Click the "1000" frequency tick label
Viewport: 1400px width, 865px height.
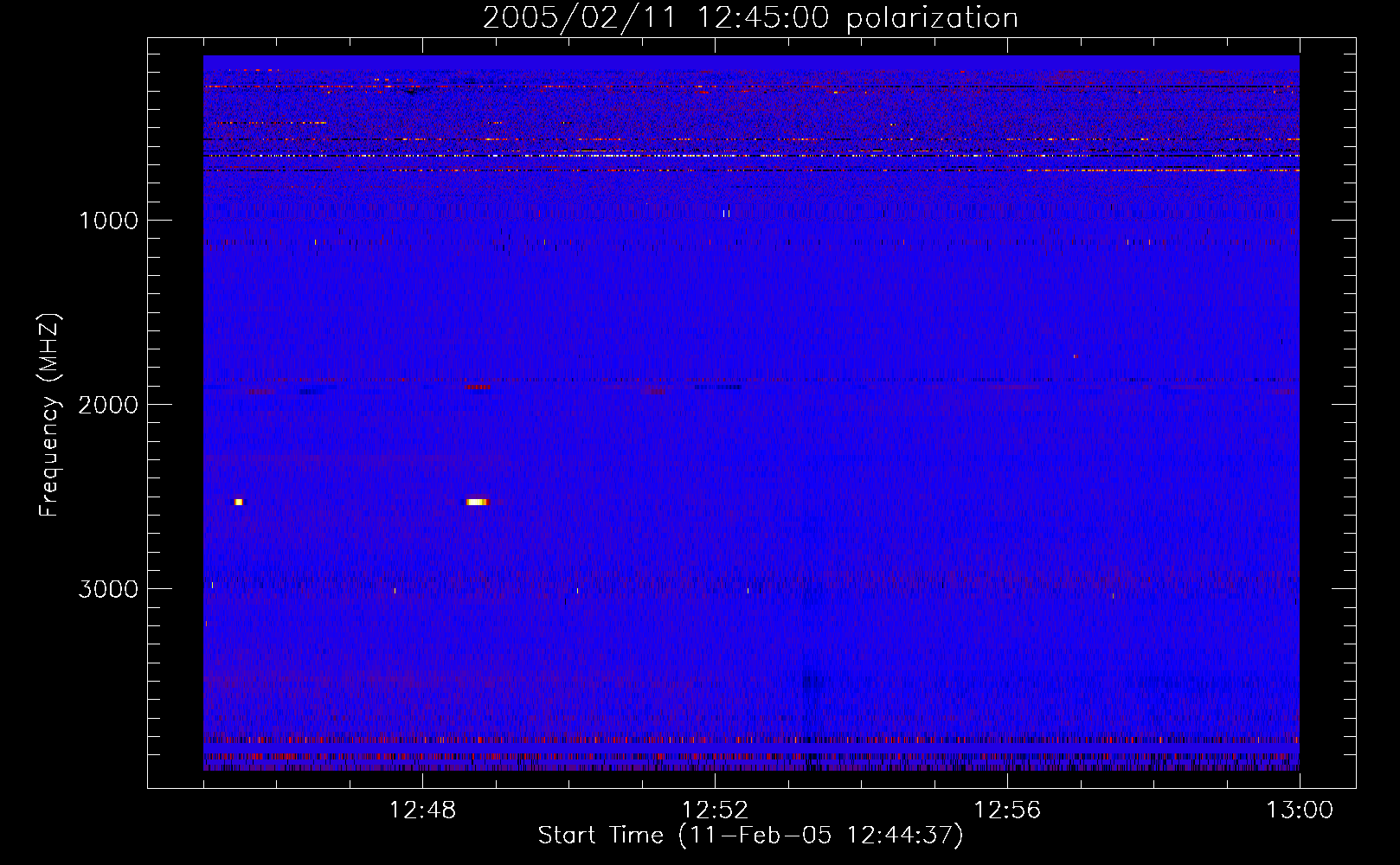click(x=108, y=221)
